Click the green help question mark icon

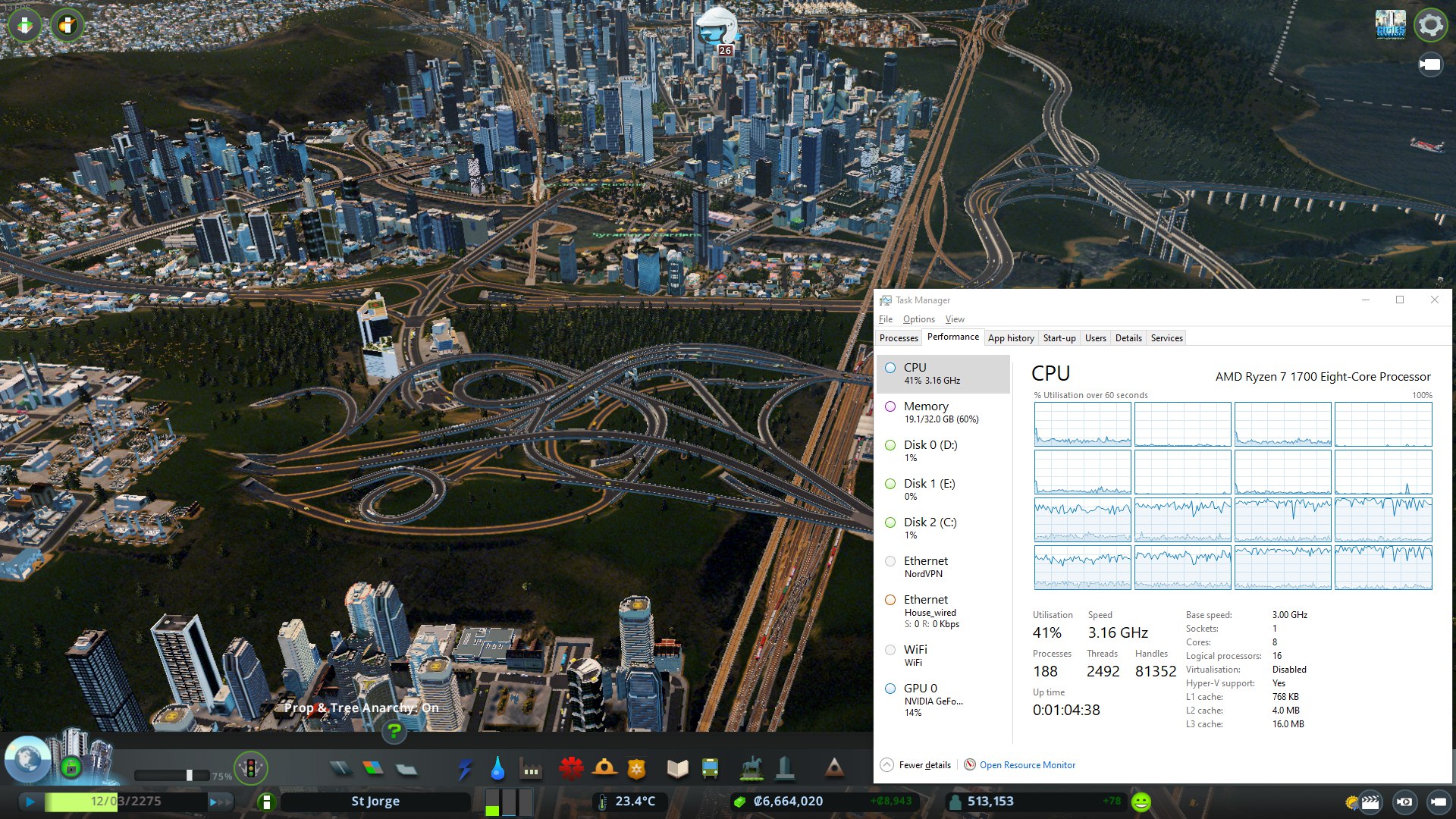pyautogui.click(x=394, y=731)
